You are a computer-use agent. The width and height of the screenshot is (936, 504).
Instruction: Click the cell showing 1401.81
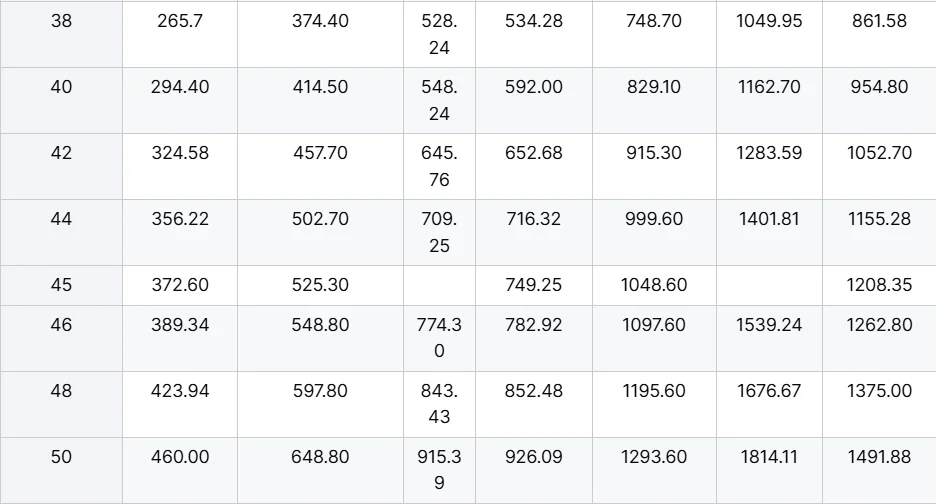point(769,219)
